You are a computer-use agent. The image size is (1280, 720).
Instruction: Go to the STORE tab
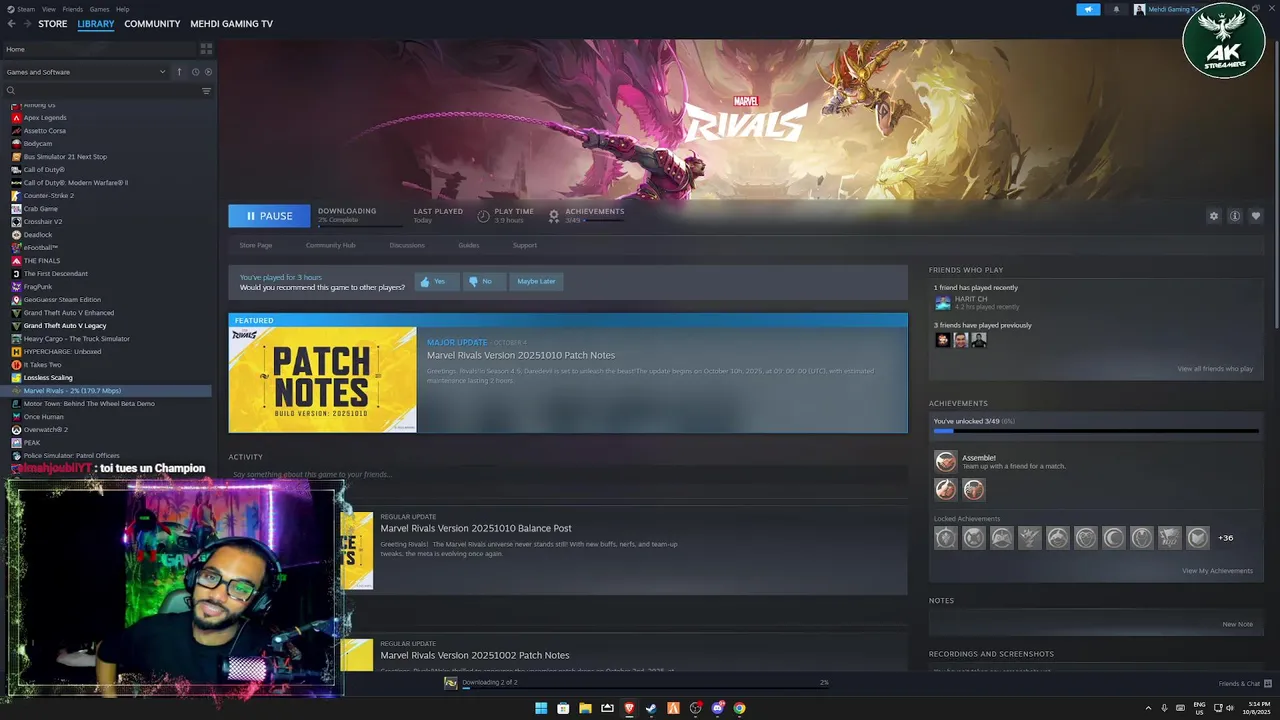pos(53,24)
